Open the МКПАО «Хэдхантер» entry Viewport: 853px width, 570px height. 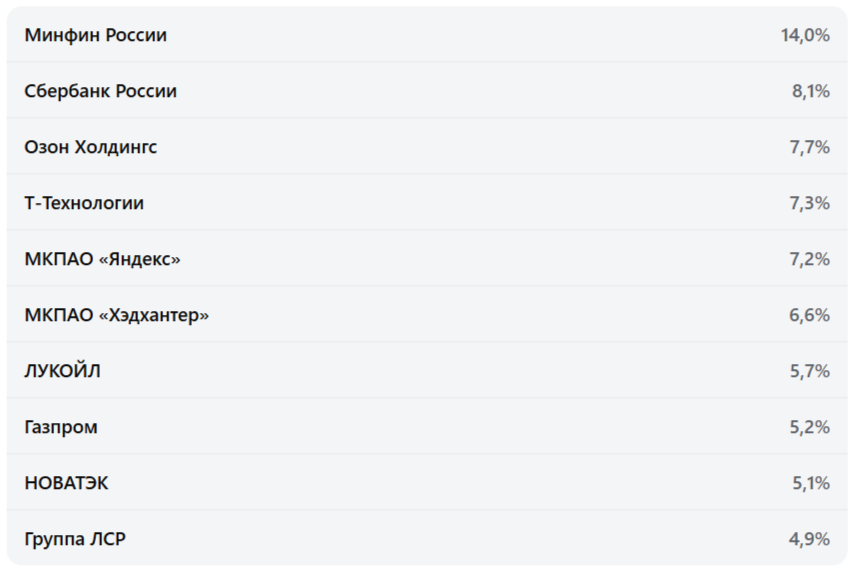tap(117, 315)
